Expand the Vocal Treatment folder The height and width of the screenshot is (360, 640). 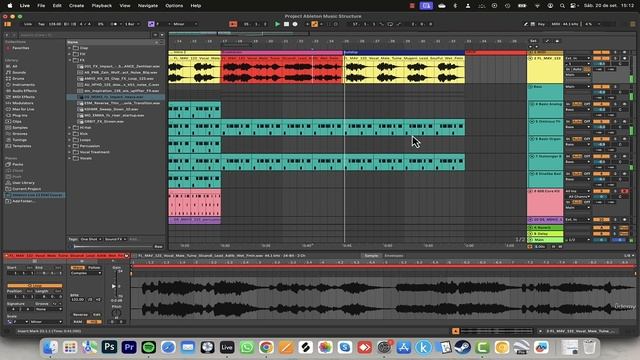click(70, 152)
